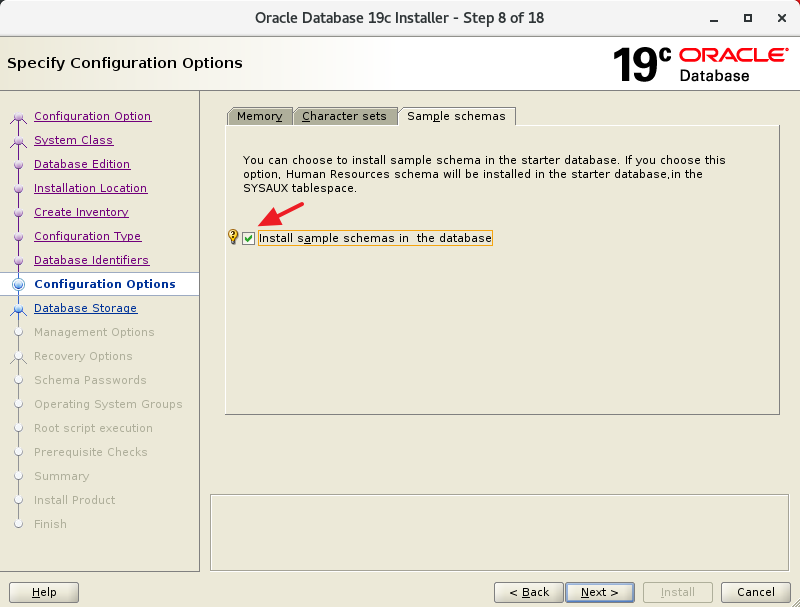Click the Recovery Options disabled step

point(83,356)
